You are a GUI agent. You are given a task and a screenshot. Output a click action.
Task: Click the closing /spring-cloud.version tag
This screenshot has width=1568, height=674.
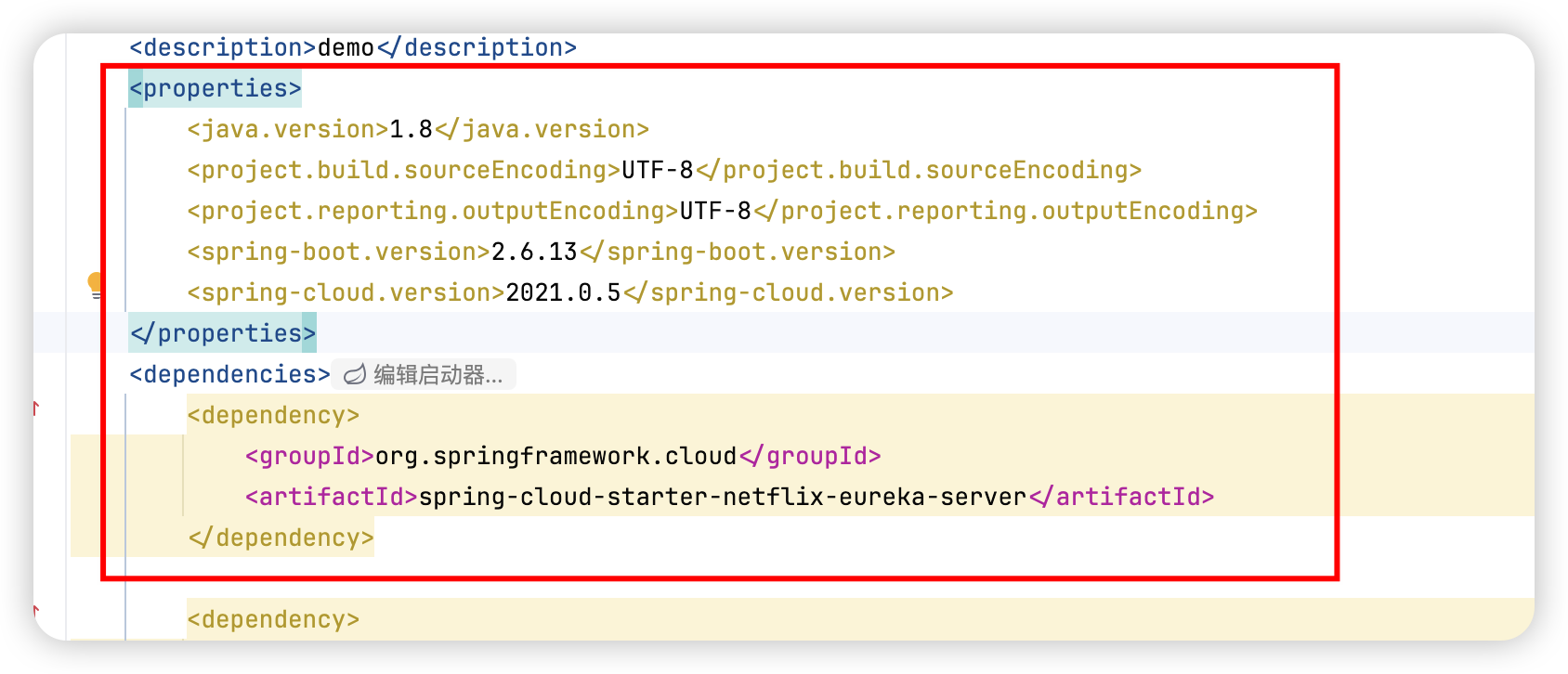788,293
